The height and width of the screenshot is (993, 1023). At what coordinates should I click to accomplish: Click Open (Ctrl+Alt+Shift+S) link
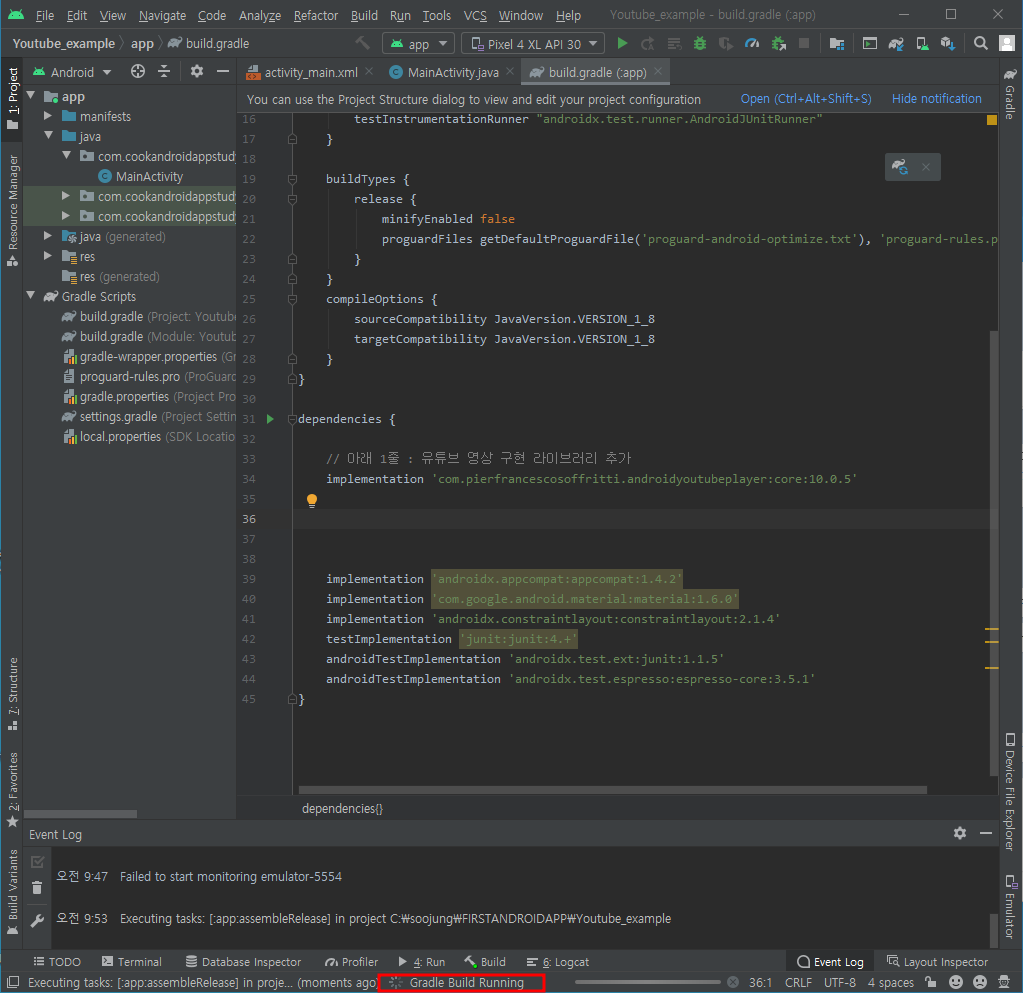pyautogui.click(x=806, y=99)
